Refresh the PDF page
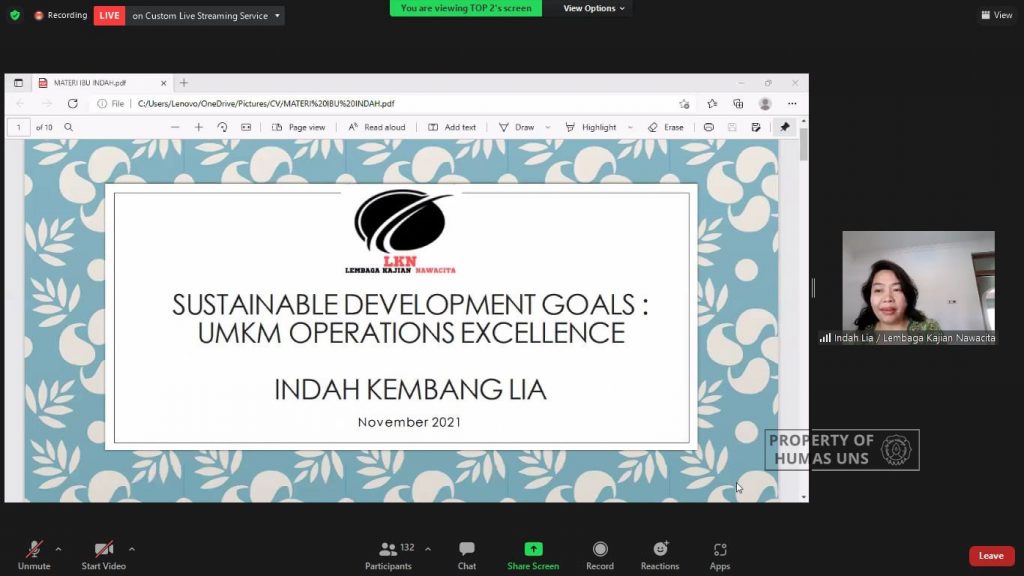The height and width of the screenshot is (576, 1024). 72,104
